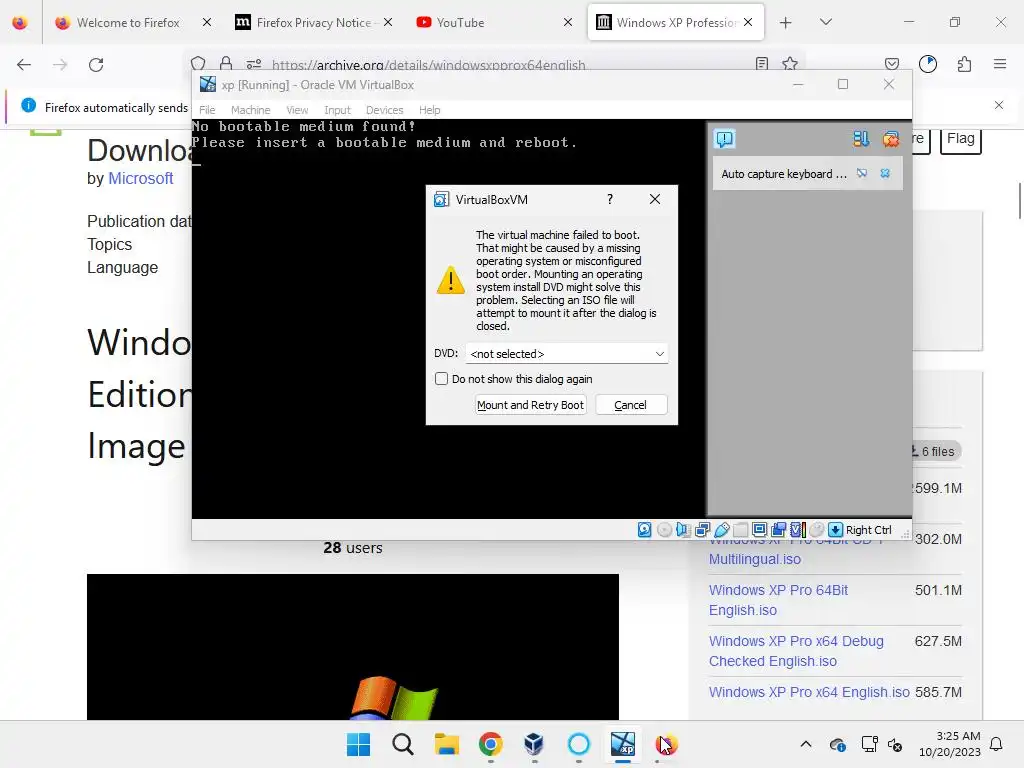Image resolution: width=1024 pixels, height=768 pixels.
Task: Click the hard disk activity indicator in VirtualBox status bar
Action: [645, 530]
